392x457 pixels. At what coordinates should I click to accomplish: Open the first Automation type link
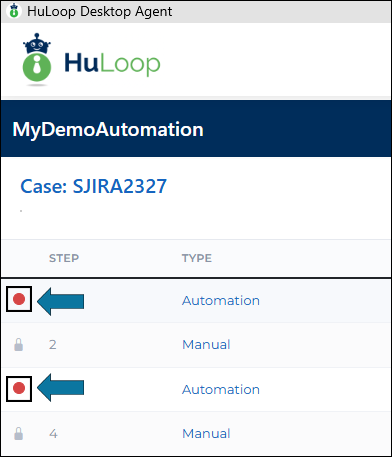[x=221, y=301]
